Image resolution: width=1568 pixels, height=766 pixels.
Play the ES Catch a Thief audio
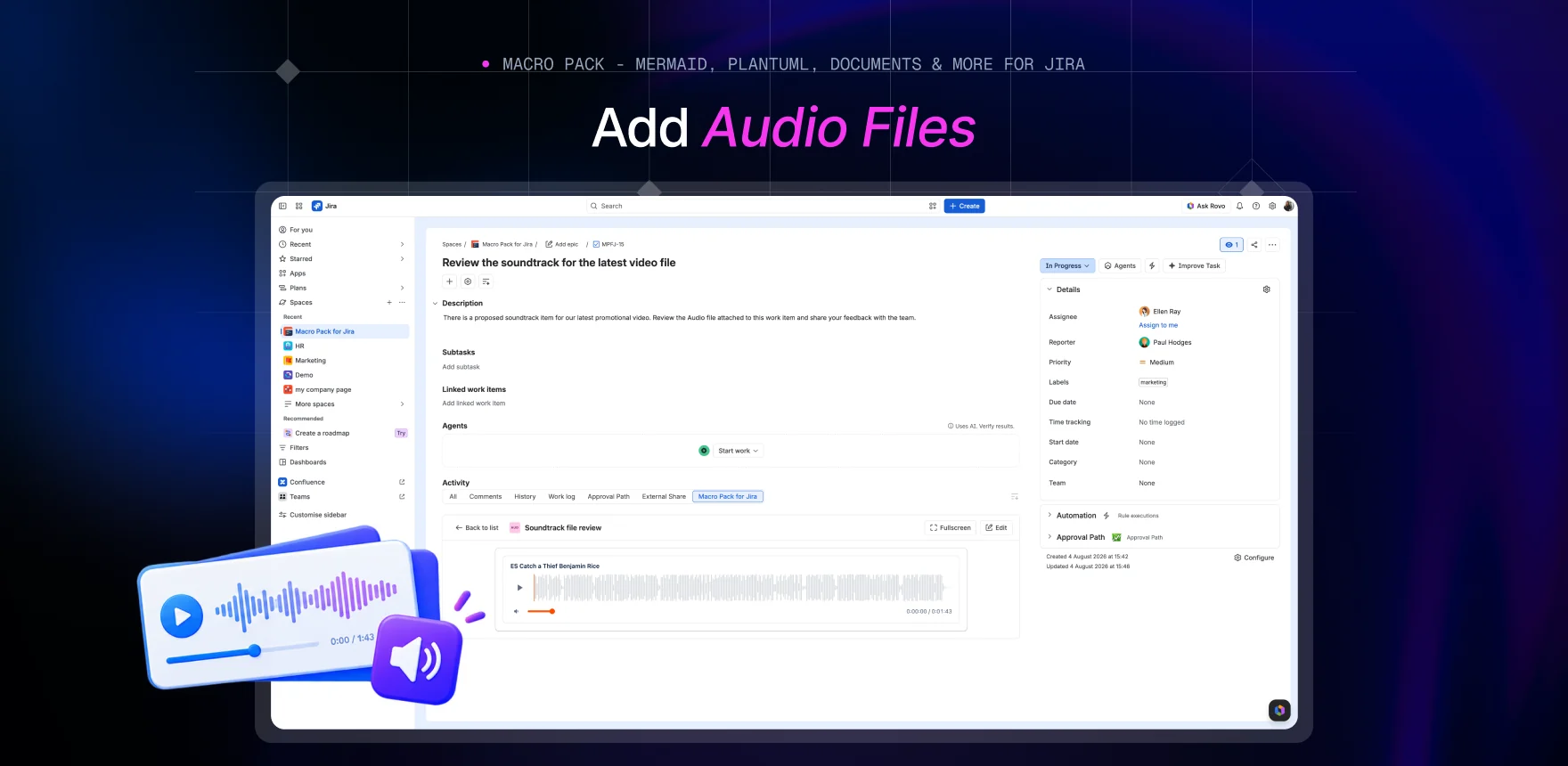pos(519,588)
